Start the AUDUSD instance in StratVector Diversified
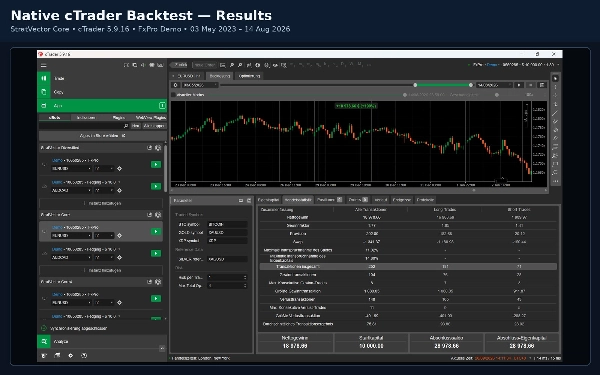 coord(156,186)
